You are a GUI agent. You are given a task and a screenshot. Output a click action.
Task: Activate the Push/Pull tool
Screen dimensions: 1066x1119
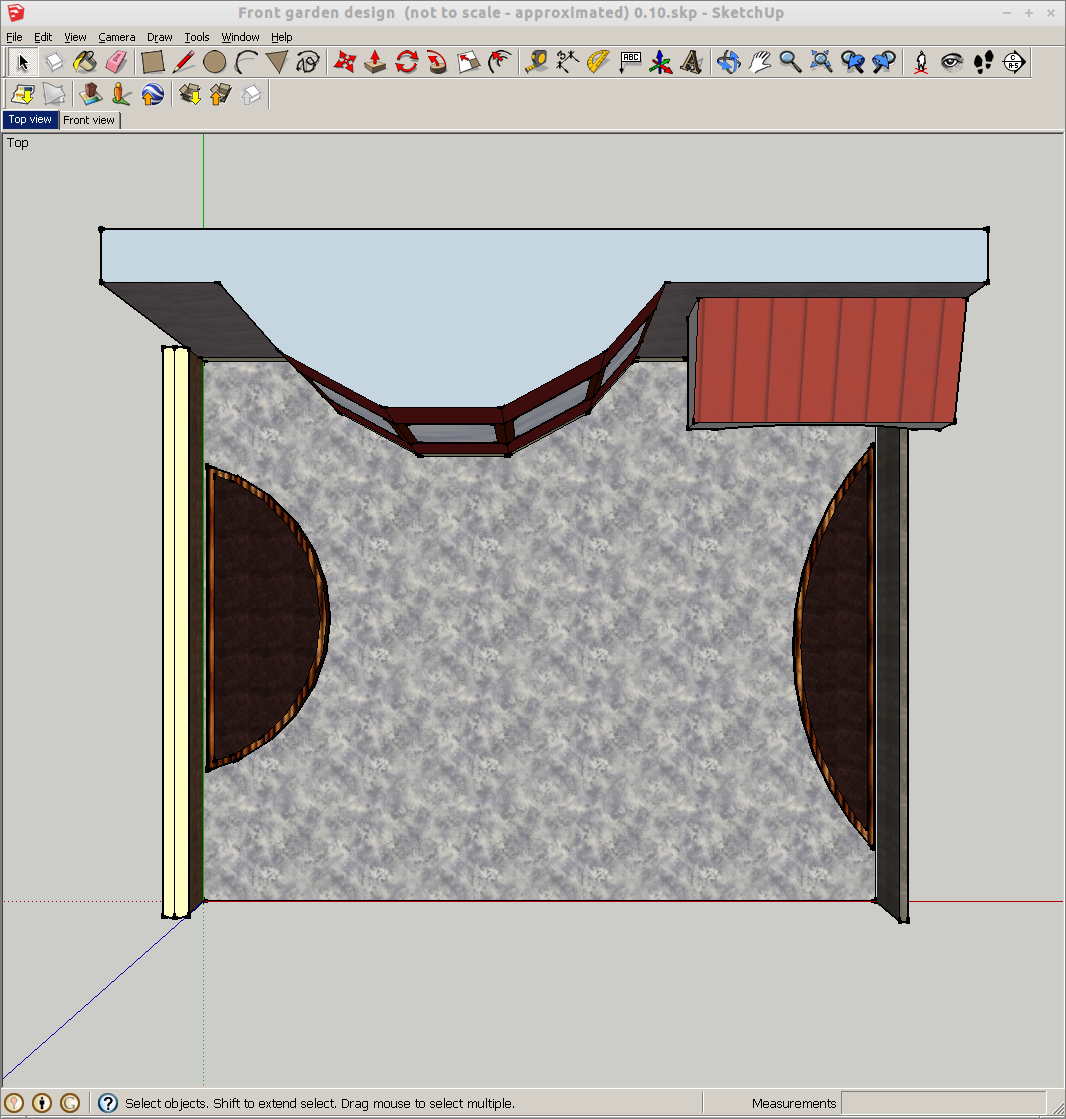click(x=375, y=62)
